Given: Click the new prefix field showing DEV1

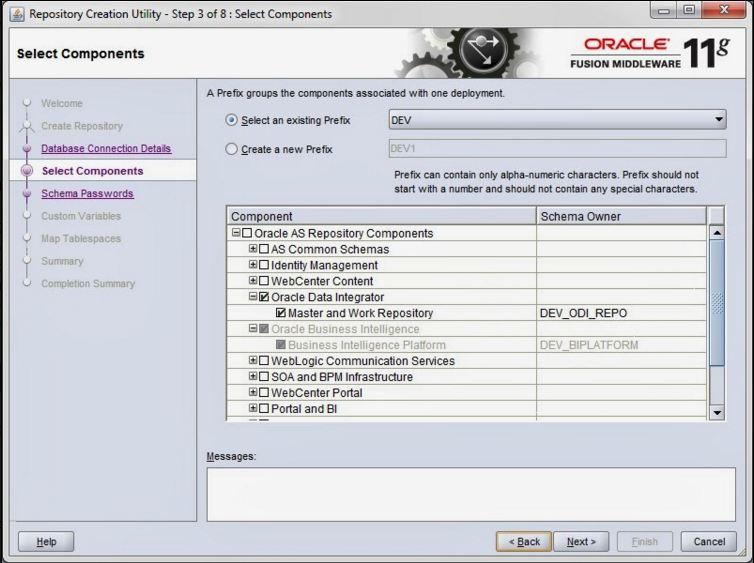Looking at the screenshot, I should (x=557, y=149).
